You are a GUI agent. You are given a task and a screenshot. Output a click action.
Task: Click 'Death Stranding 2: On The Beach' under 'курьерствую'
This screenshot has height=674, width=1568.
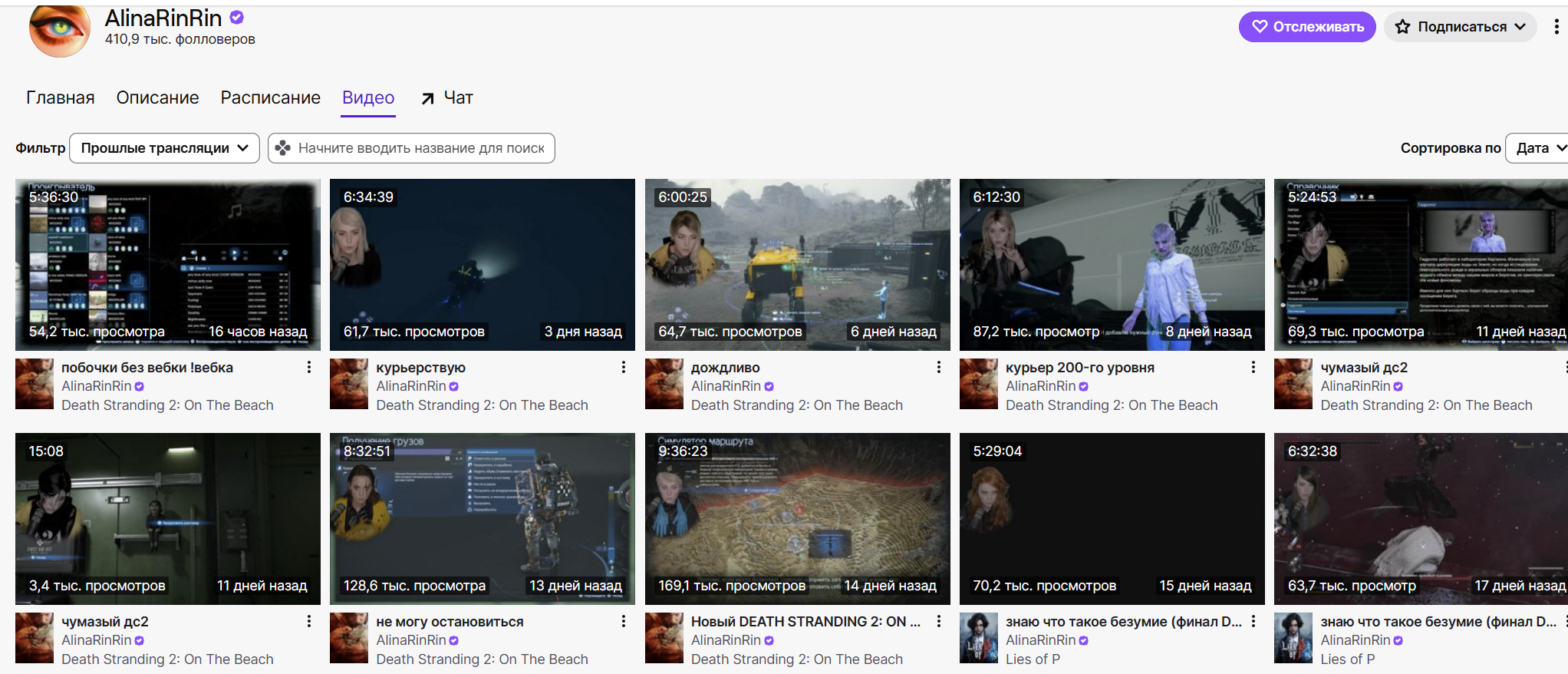pos(483,405)
